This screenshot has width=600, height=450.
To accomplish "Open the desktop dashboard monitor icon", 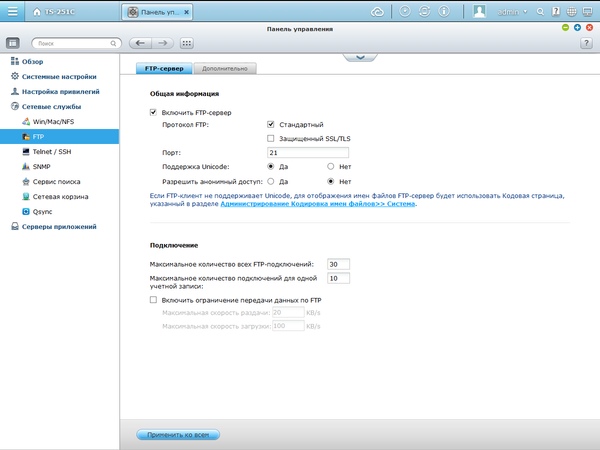I will coord(587,12).
